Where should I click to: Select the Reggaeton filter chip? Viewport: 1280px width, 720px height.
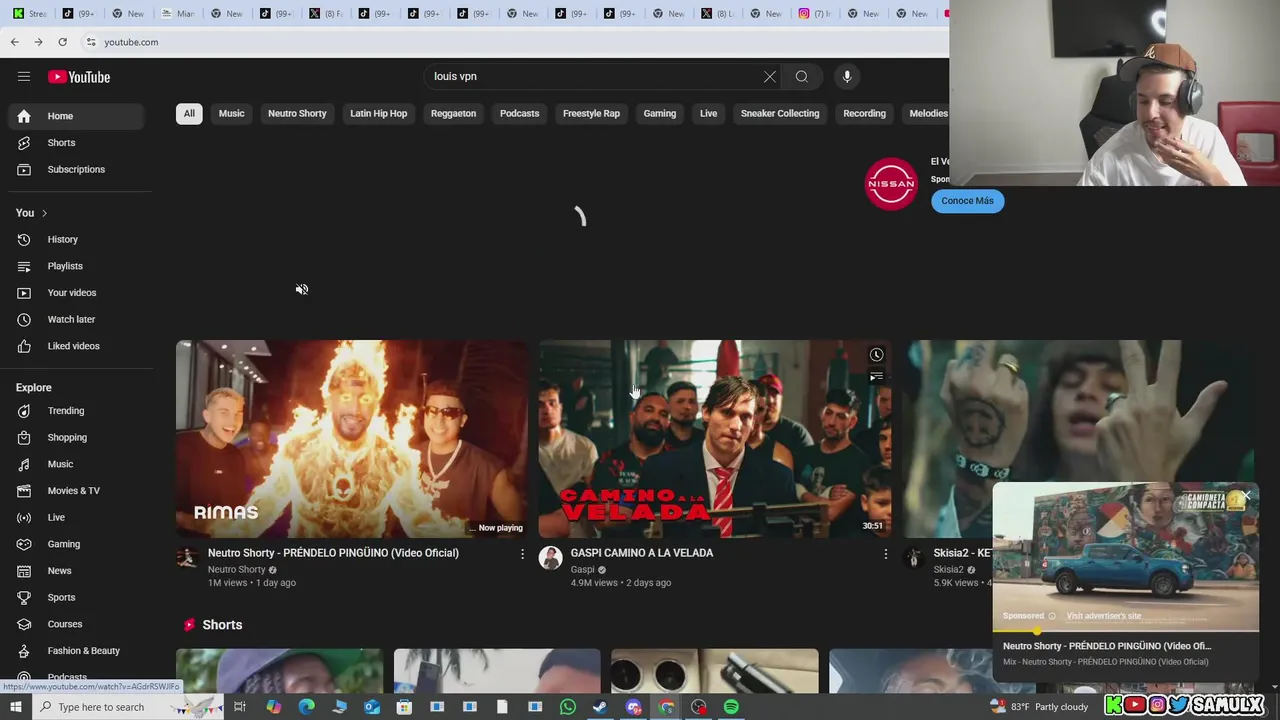coord(453,114)
